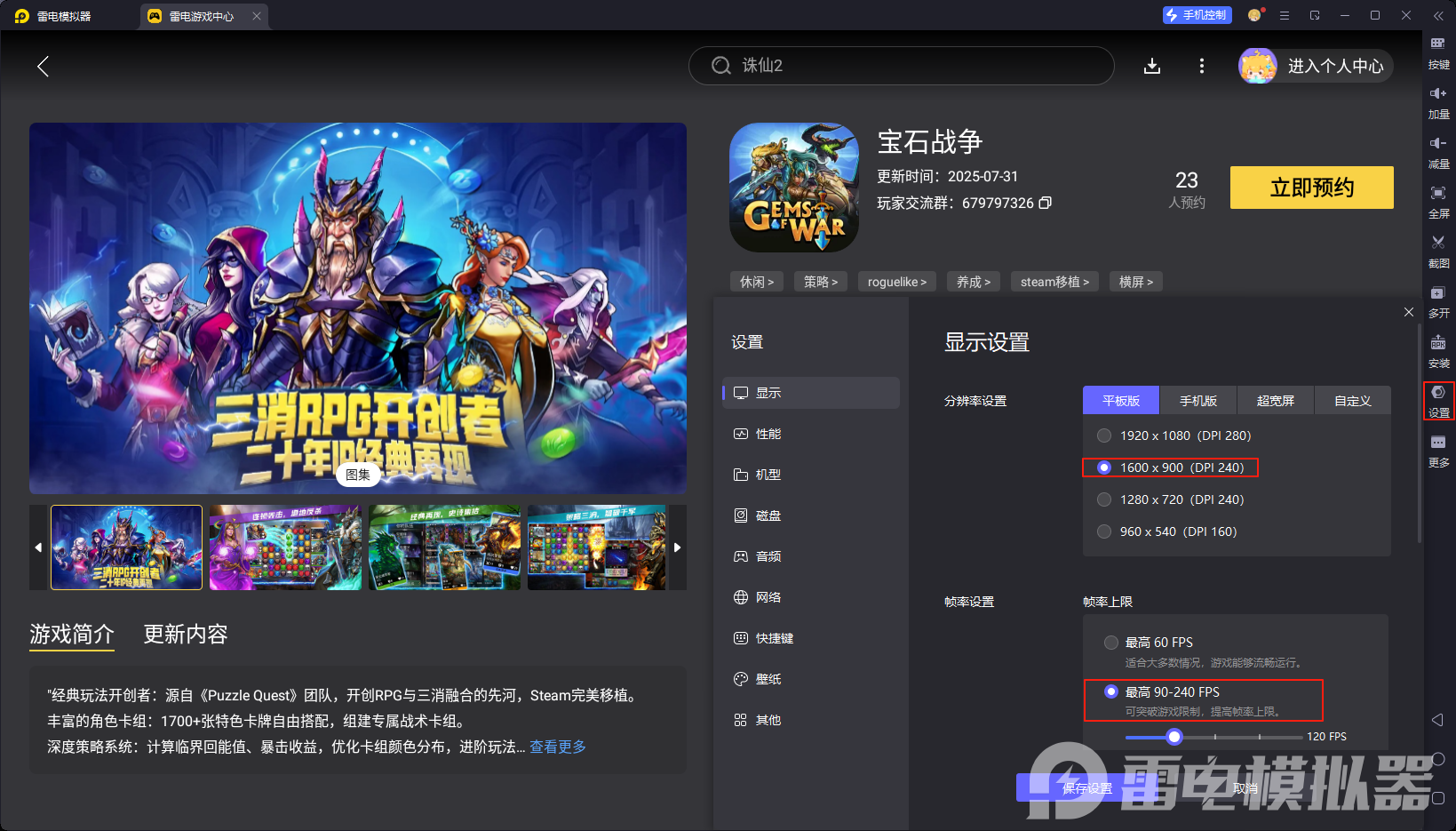The height and width of the screenshot is (831, 1456).
Task: Click the 立即预约 reservation button
Action: 1311,188
